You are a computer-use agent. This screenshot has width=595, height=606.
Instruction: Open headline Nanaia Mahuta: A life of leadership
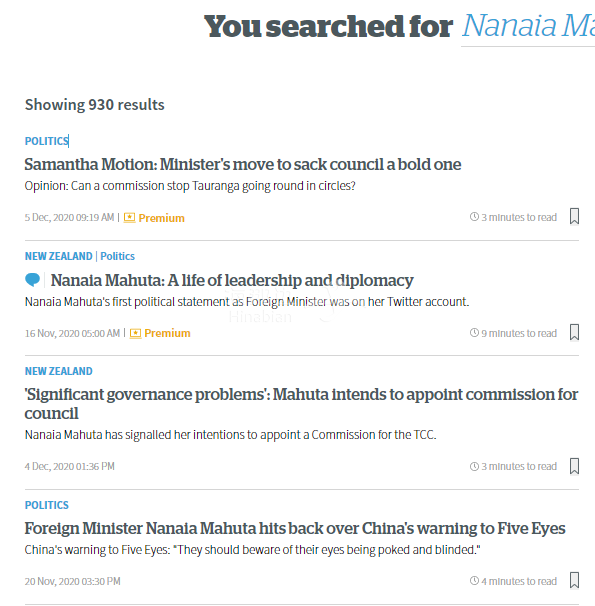tap(232, 281)
